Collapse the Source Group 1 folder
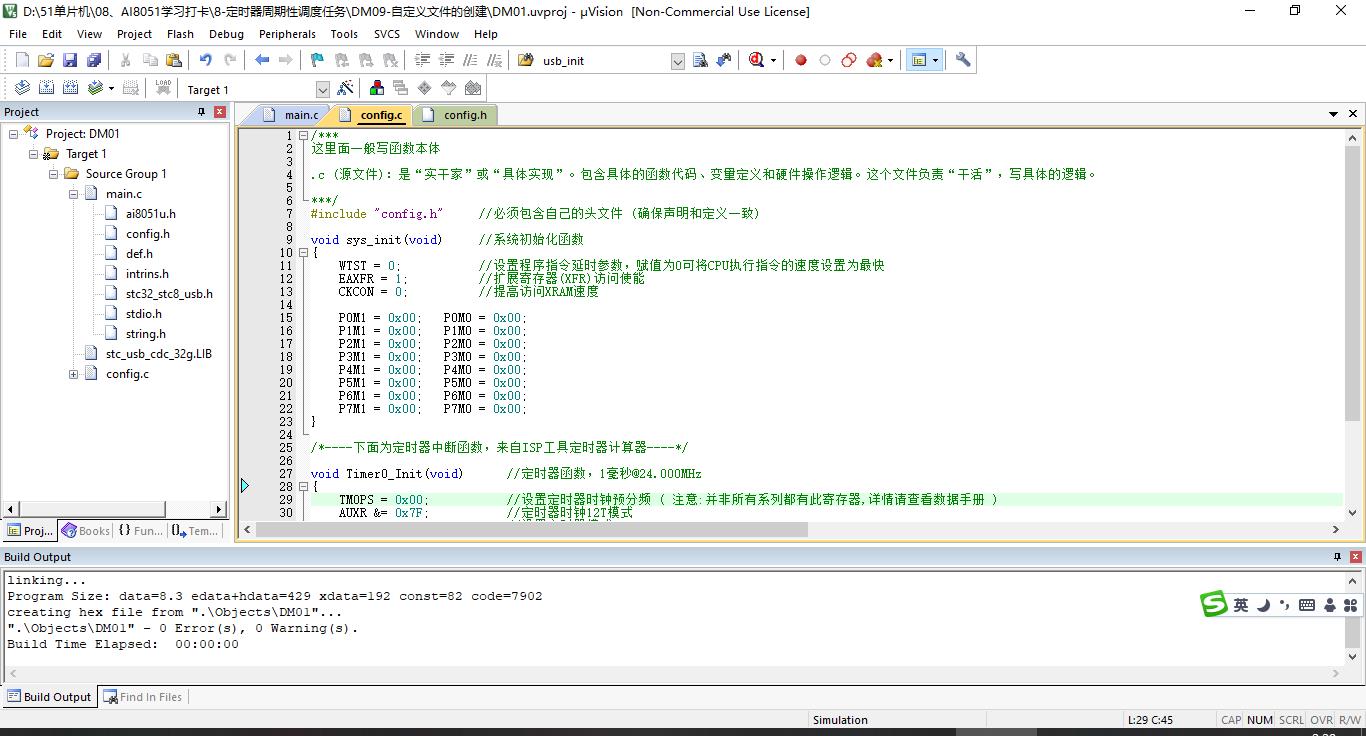 pyautogui.click(x=54, y=174)
